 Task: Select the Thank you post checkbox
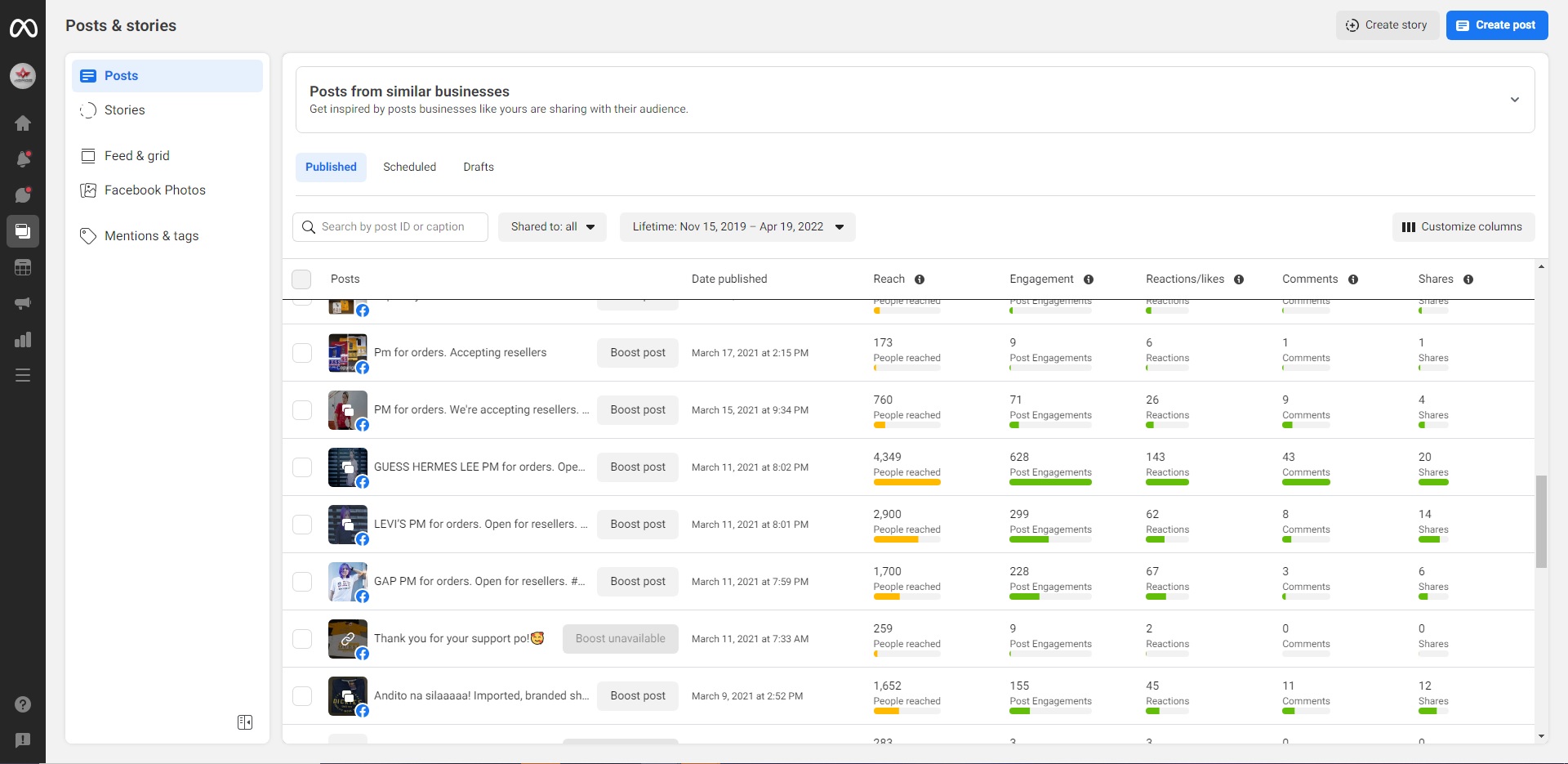[x=302, y=639]
